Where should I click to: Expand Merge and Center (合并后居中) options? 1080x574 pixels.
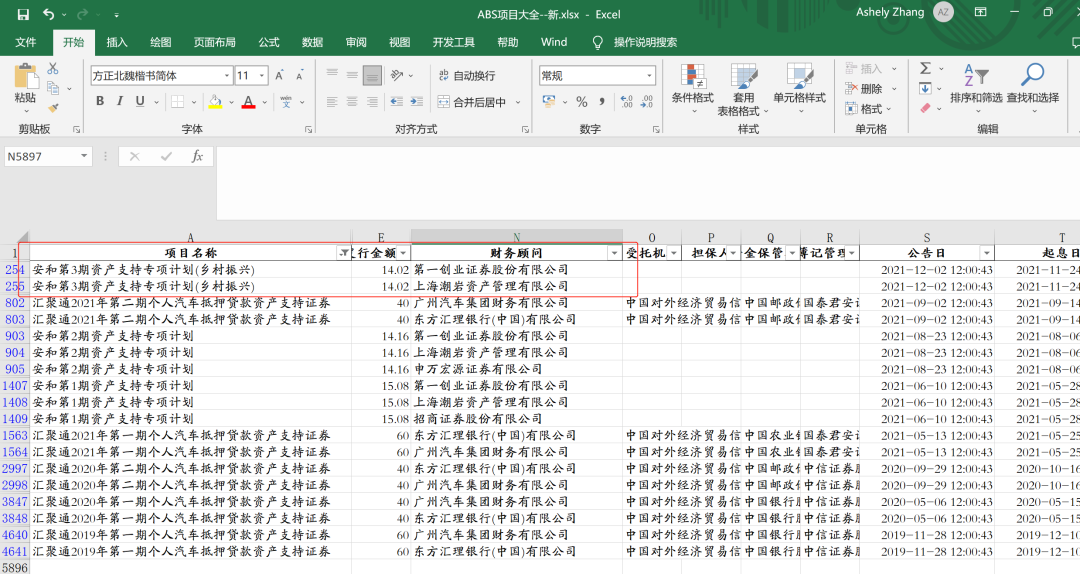click(518, 102)
